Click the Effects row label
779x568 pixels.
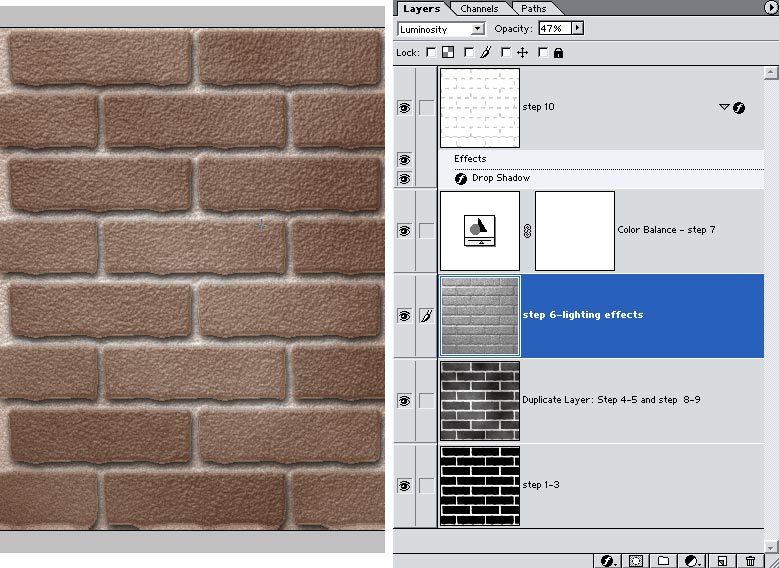(x=469, y=159)
